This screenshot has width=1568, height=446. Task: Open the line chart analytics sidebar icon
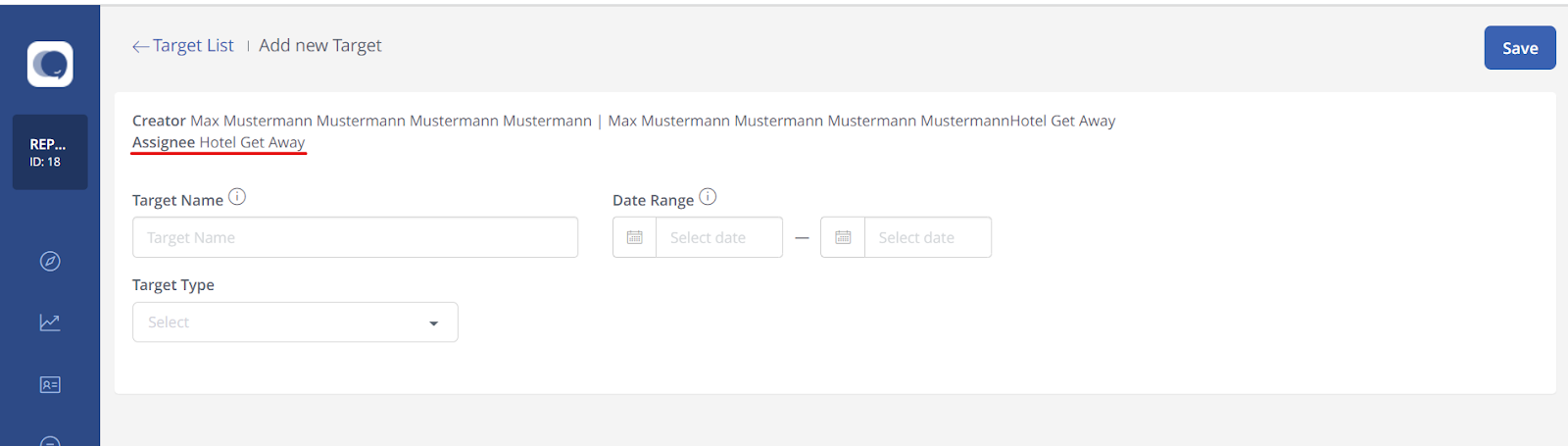(50, 322)
